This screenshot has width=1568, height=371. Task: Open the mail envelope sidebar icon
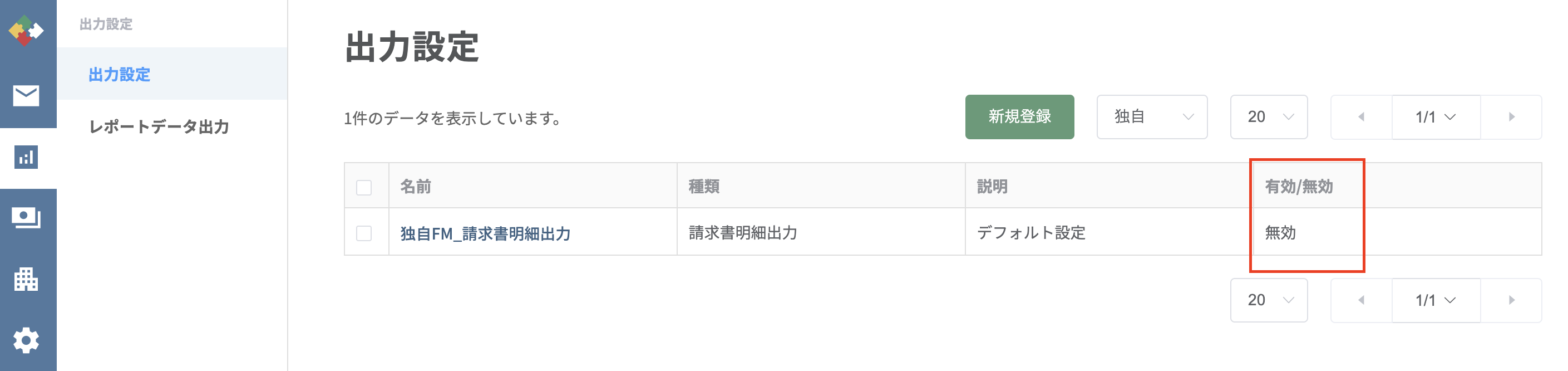(x=26, y=95)
